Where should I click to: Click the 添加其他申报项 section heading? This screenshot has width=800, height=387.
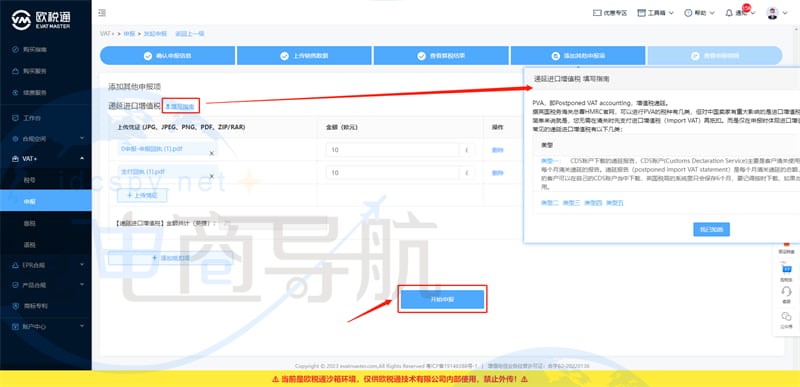click(x=135, y=87)
